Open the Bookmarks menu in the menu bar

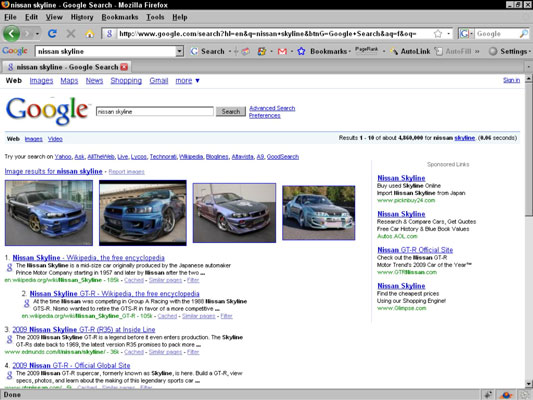[x=120, y=17]
